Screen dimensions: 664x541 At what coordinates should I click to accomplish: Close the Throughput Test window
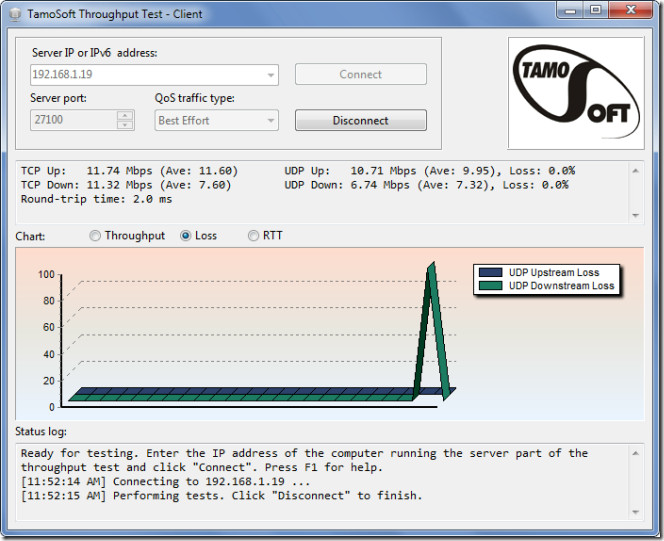coord(631,10)
